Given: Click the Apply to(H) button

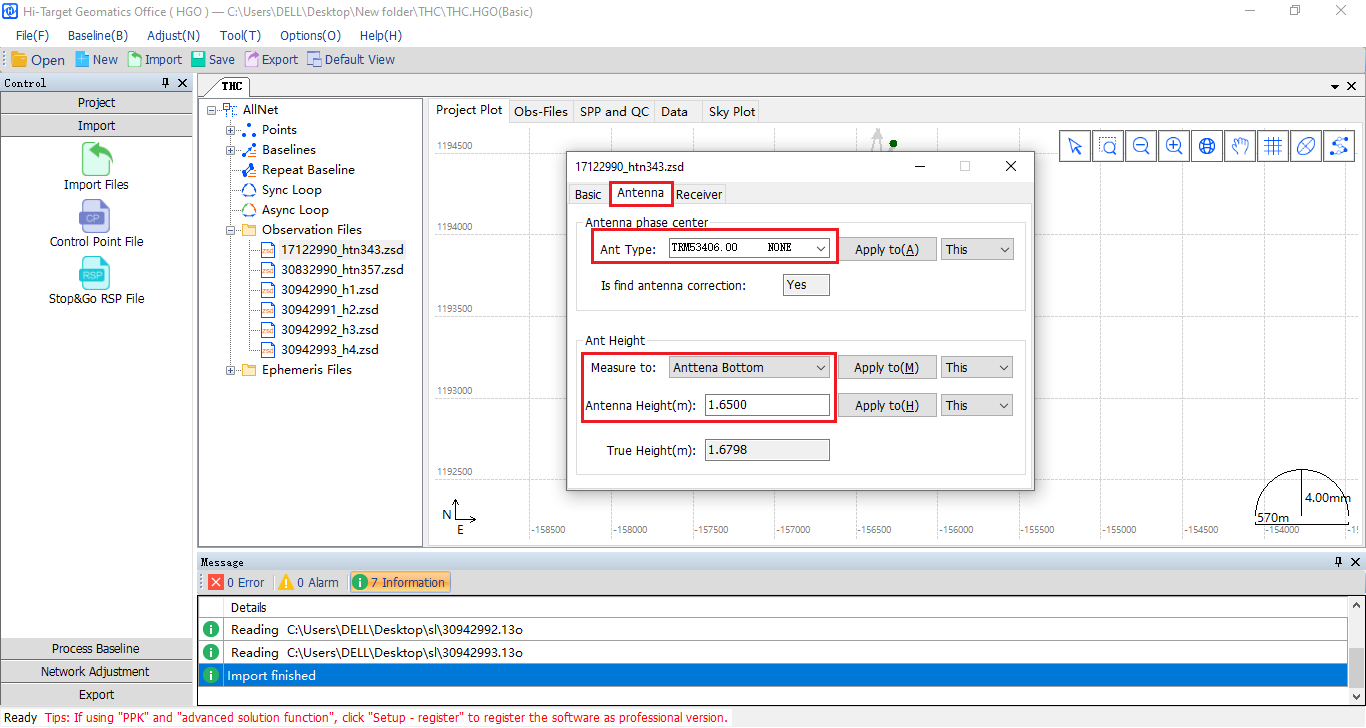Looking at the screenshot, I should tap(886, 405).
